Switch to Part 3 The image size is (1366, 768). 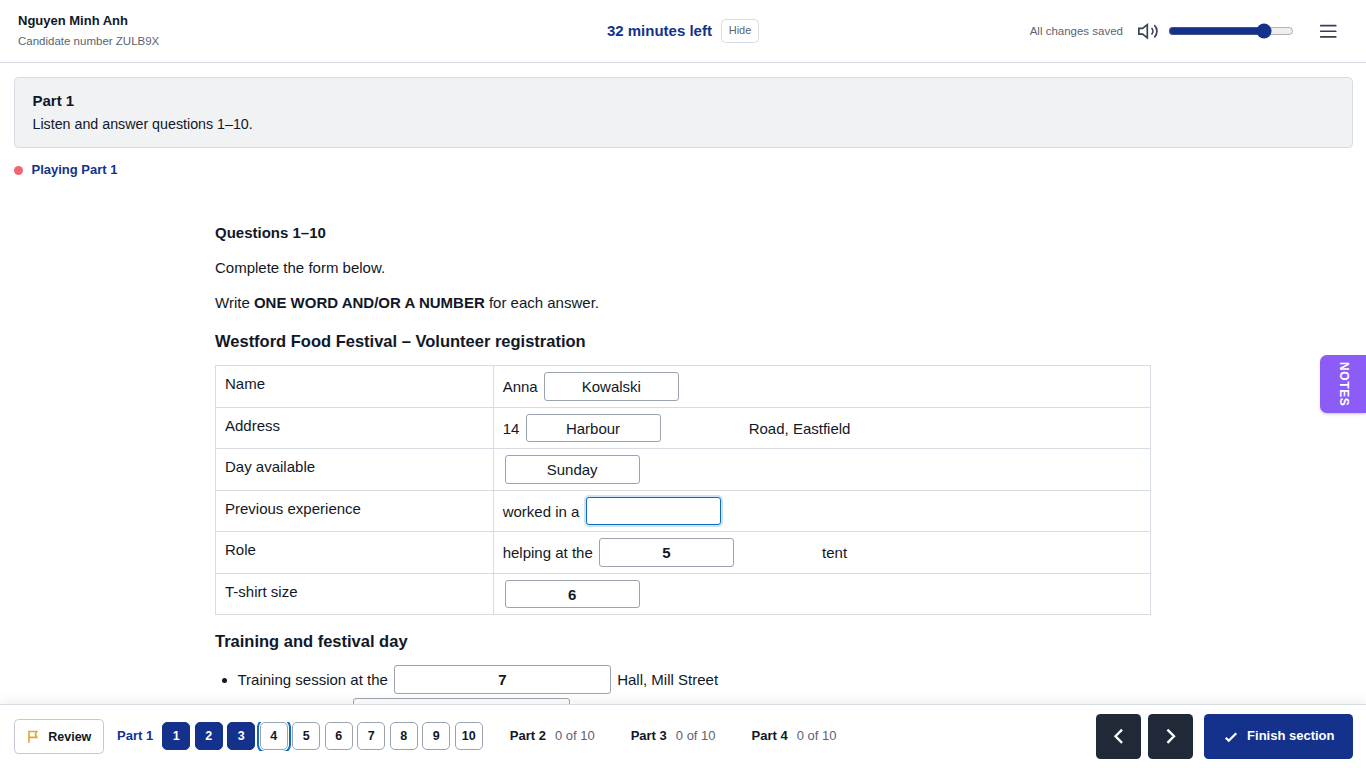(673, 736)
